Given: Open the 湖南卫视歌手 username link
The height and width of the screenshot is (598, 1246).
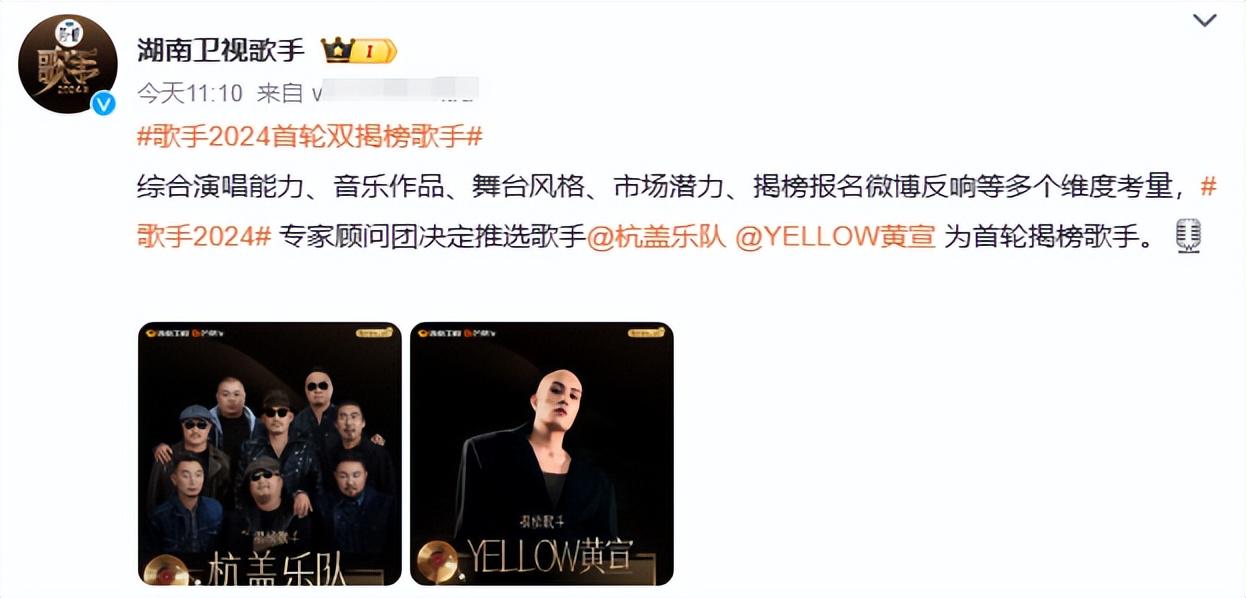Looking at the screenshot, I should point(221,50).
